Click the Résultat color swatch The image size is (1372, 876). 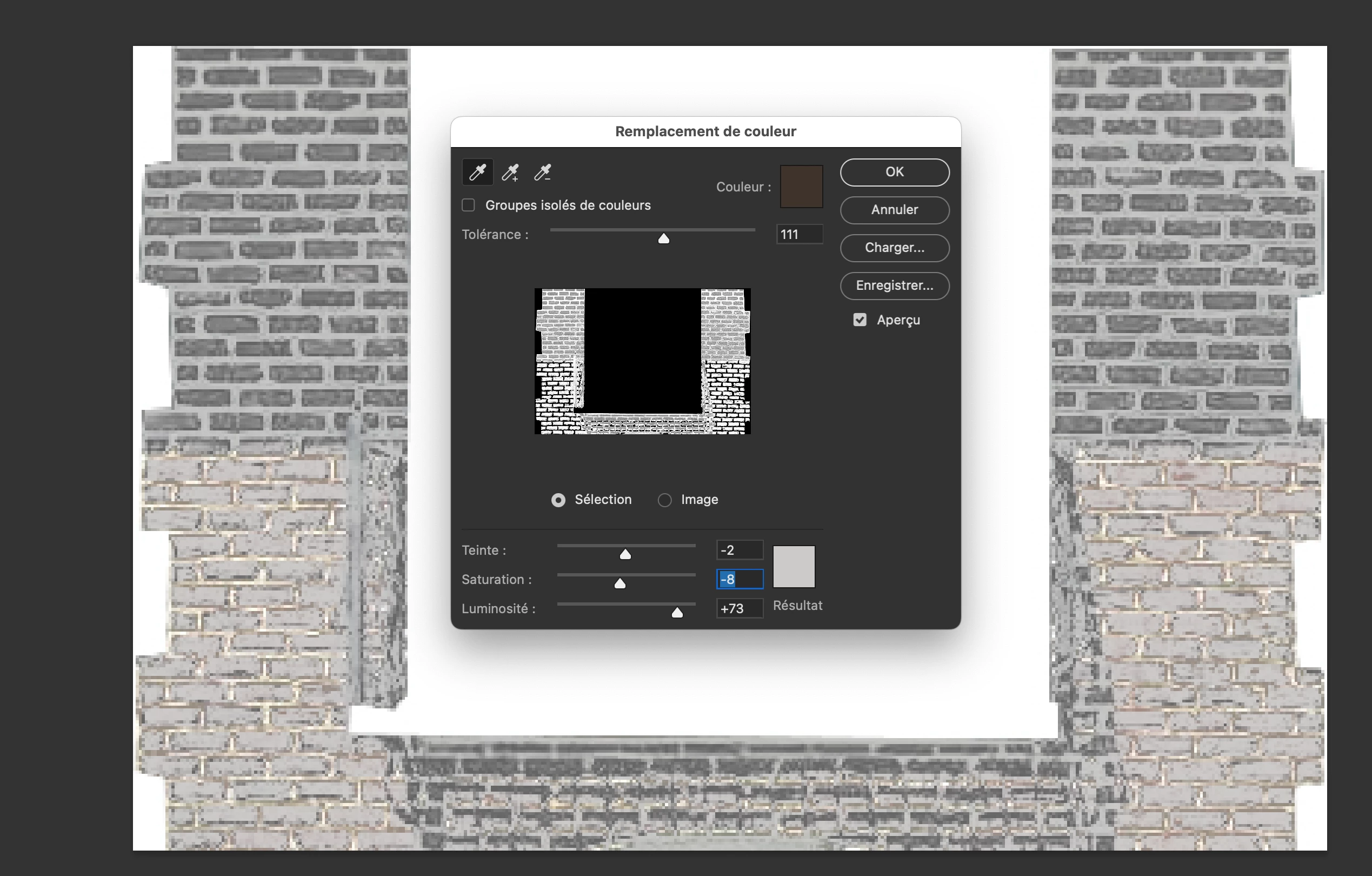(x=794, y=567)
